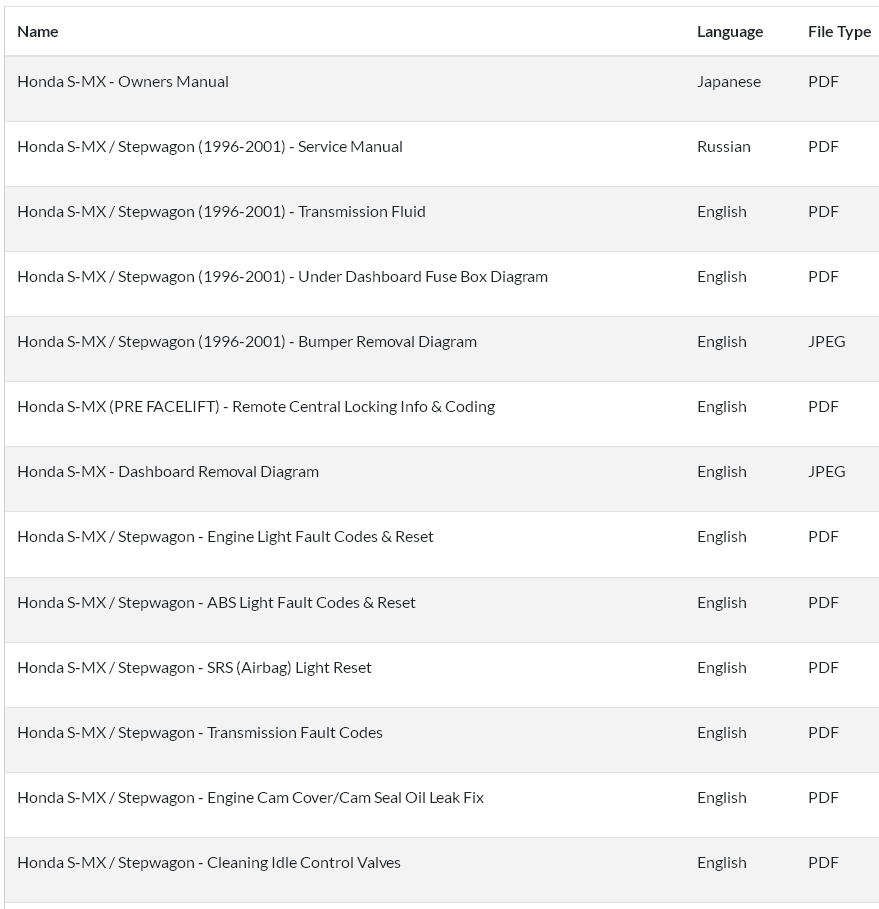879x909 pixels.
Task: Click the Japanese language cell
Action: click(x=729, y=82)
